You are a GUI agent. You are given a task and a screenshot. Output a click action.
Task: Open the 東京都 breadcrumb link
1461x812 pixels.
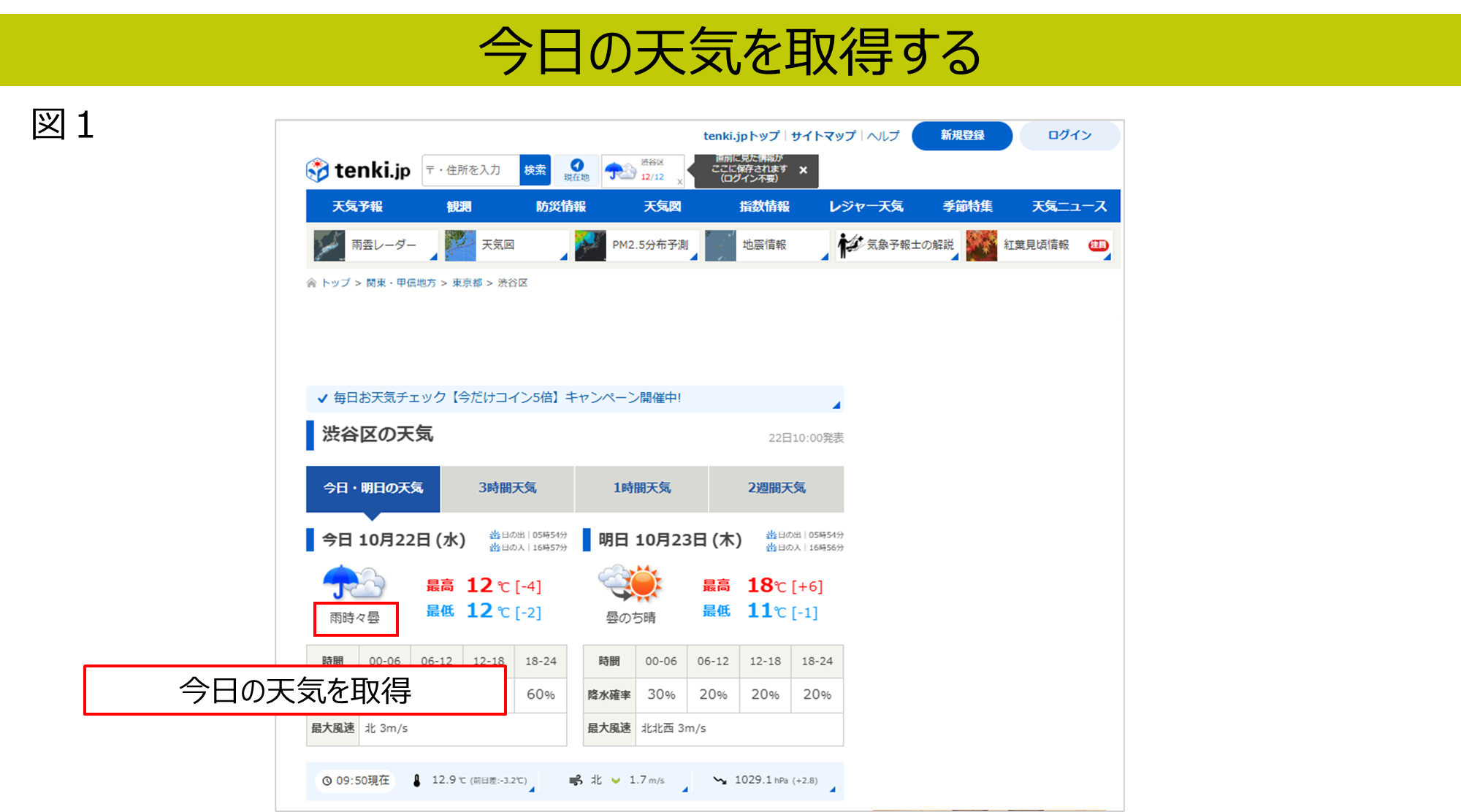click(467, 283)
